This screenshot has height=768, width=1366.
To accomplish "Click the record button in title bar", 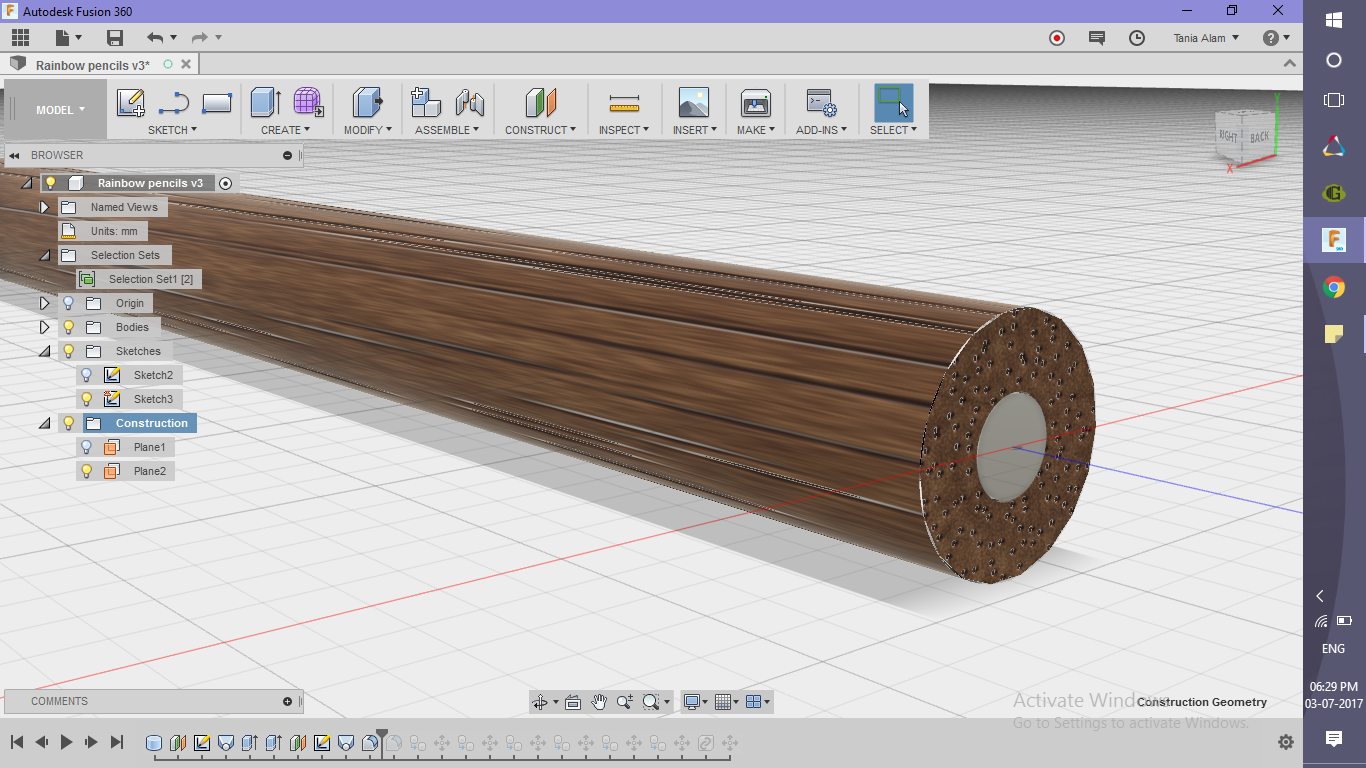I will (x=1057, y=38).
